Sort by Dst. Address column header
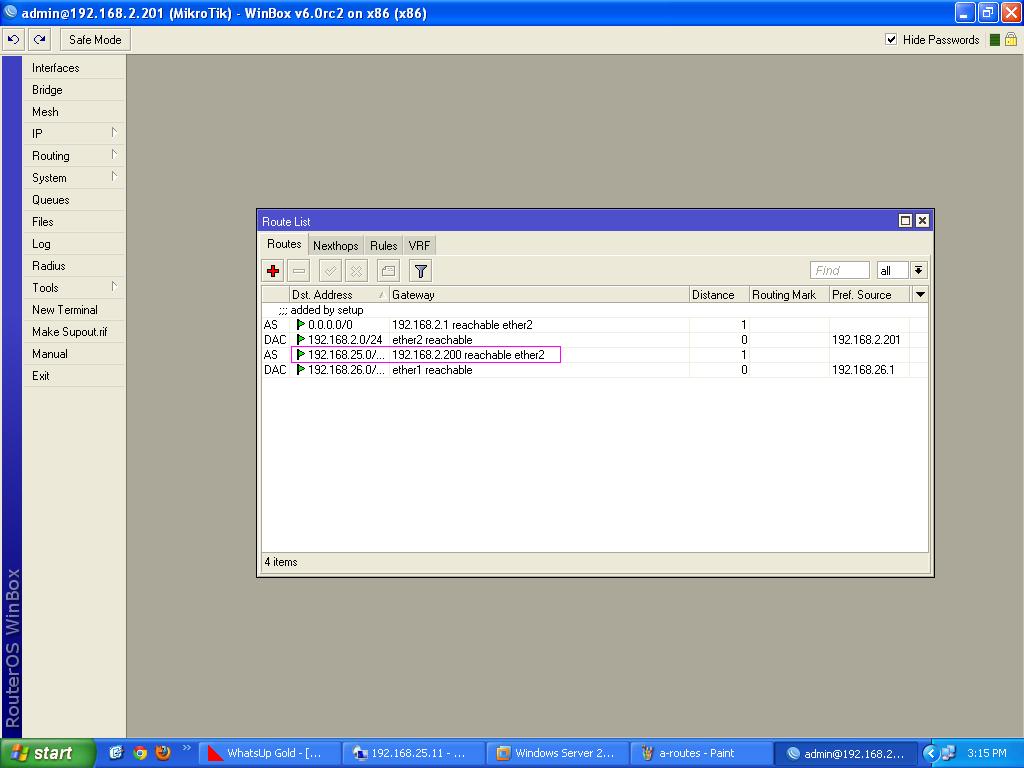This screenshot has height=768, width=1024. click(x=339, y=295)
